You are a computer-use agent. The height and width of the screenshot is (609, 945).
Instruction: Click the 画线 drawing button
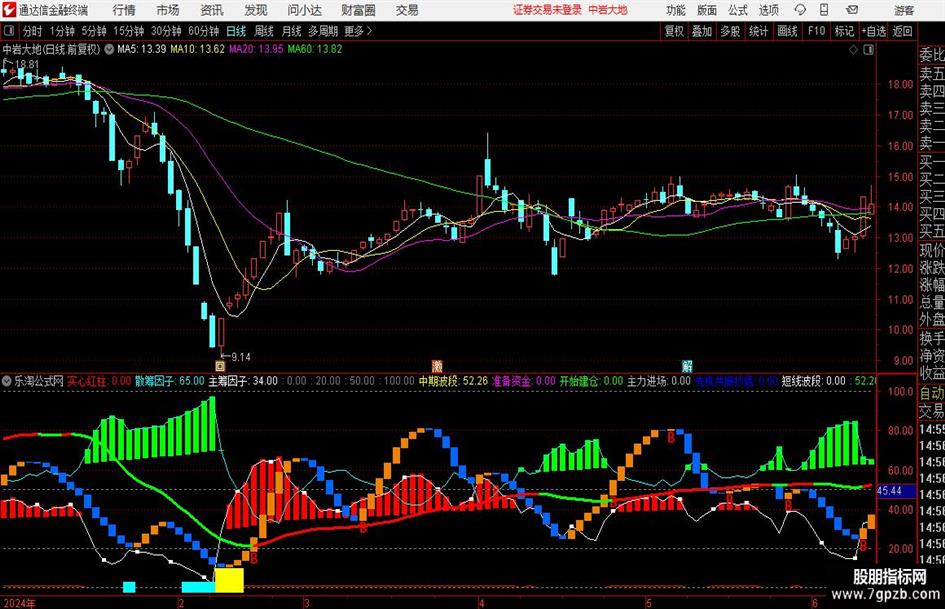point(787,31)
